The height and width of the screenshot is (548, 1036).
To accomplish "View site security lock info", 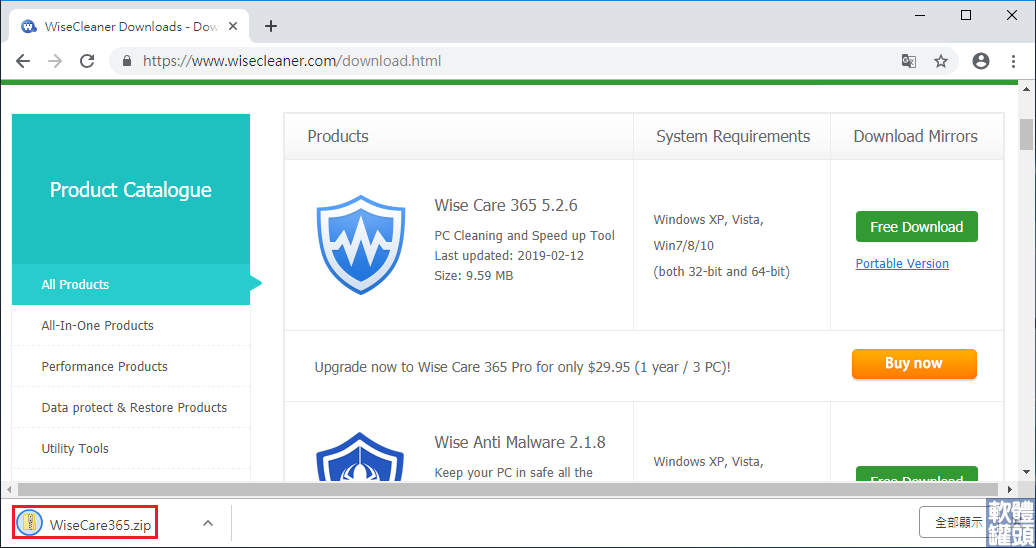I will pyautogui.click(x=128, y=61).
